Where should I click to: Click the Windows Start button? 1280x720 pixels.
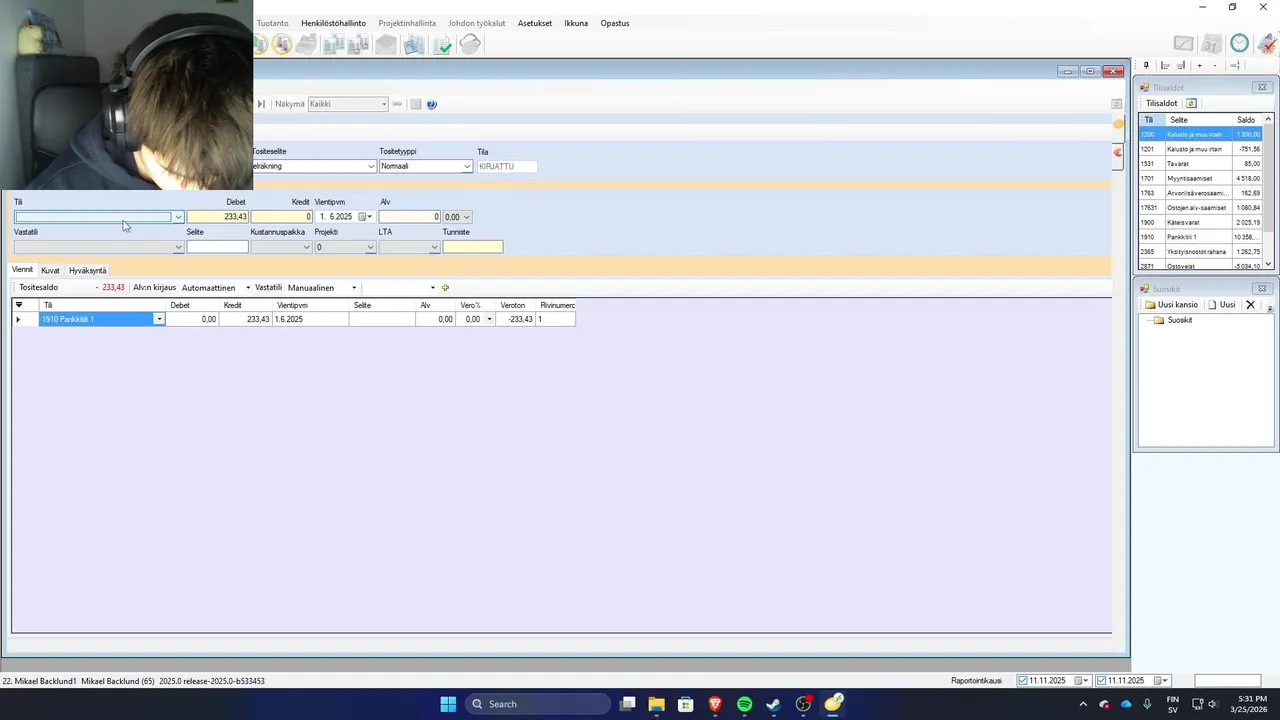(x=448, y=704)
